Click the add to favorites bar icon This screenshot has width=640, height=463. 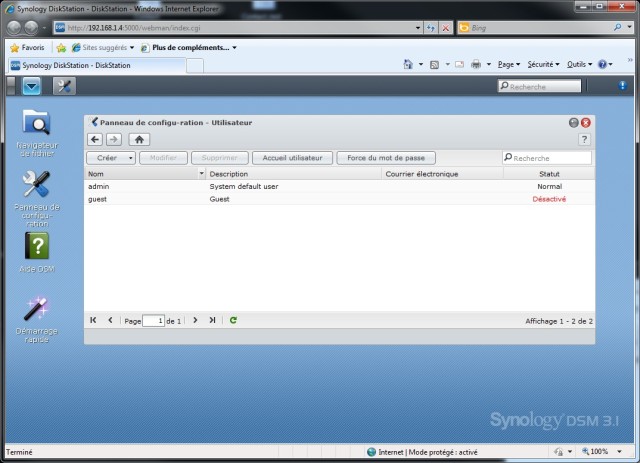61,48
